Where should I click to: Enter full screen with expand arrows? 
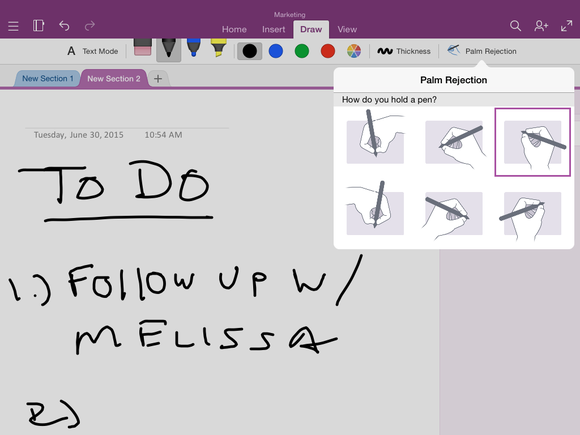pos(566,26)
